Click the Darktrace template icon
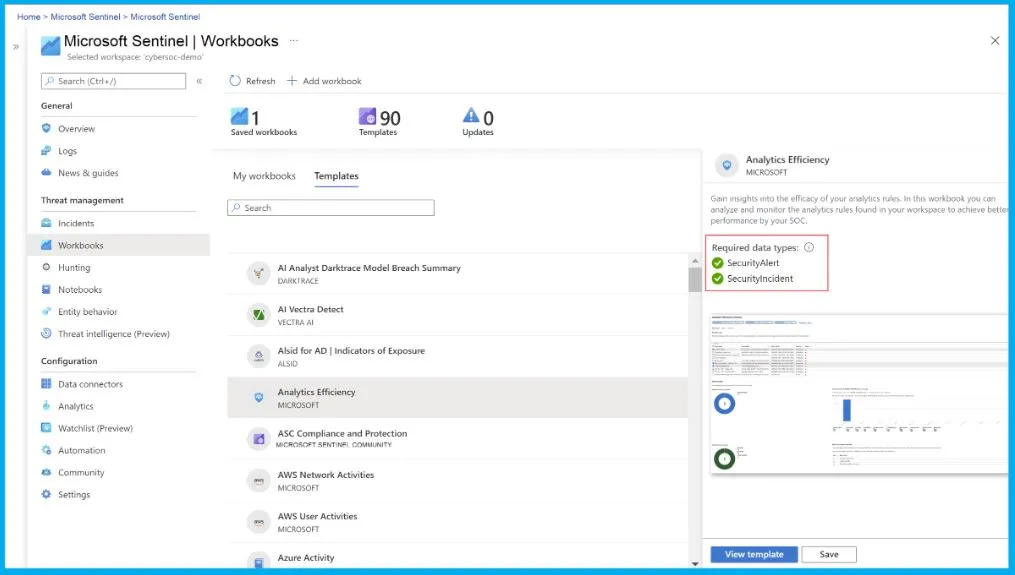 click(x=258, y=273)
